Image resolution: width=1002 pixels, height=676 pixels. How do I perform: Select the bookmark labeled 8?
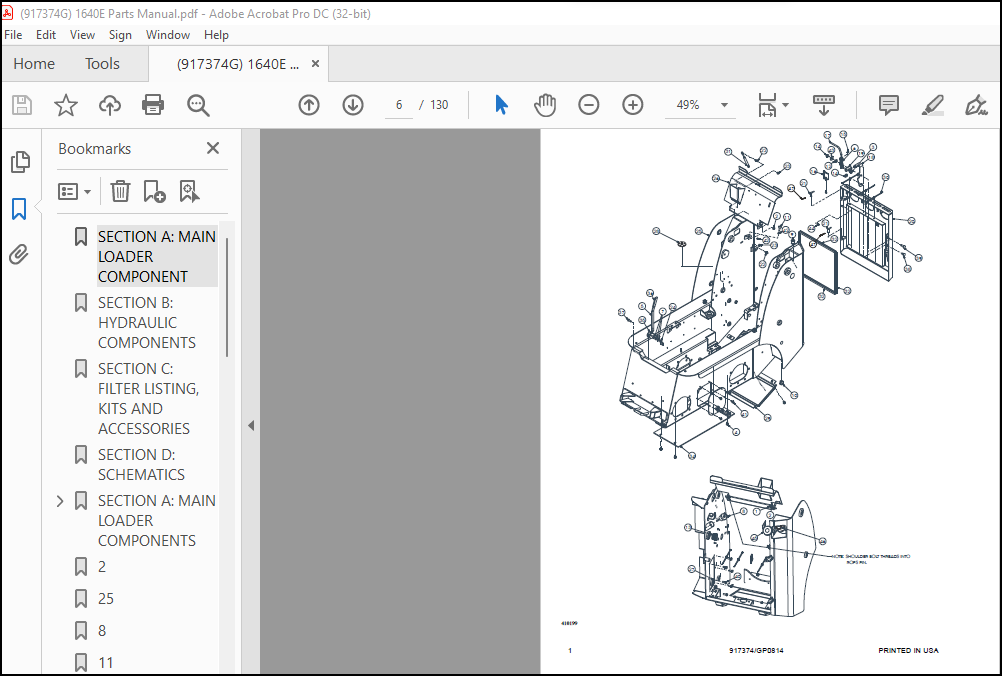[x=102, y=631]
